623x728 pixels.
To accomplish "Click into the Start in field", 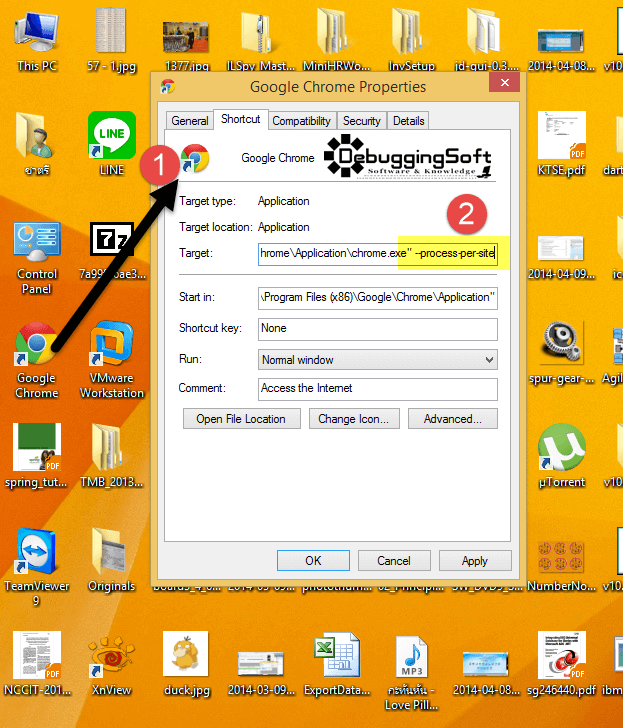I will coord(378,298).
